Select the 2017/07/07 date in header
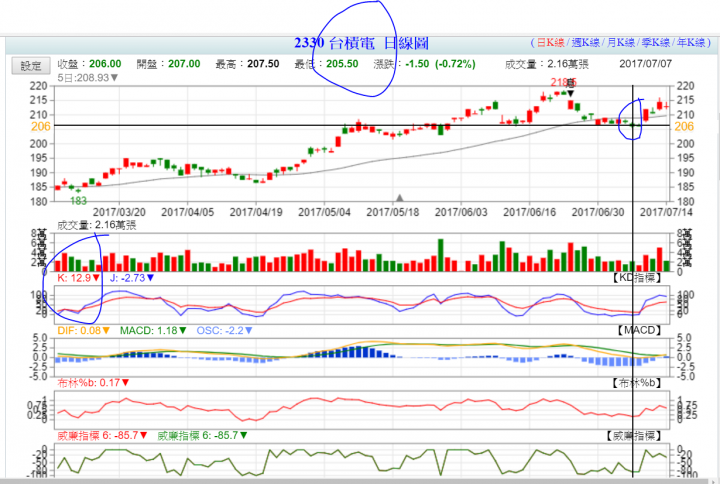Screen dimensions: 720x484 point(645,64)
